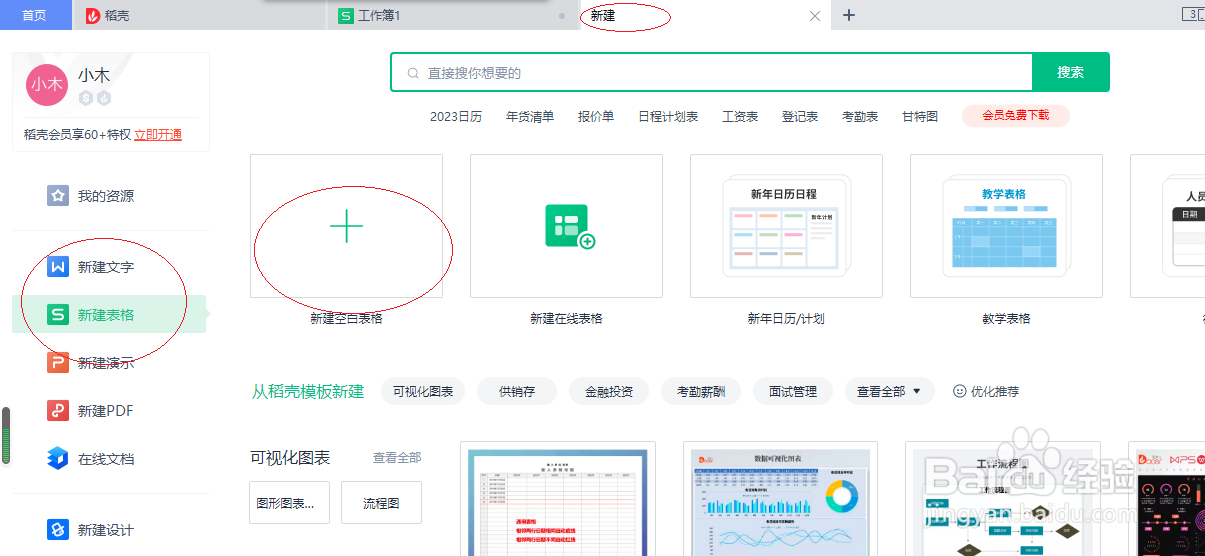The width and height of the screenshot is (1205, 556).
Task: Click the 登记表 search suggestion
Action: (x=800, y=116)
